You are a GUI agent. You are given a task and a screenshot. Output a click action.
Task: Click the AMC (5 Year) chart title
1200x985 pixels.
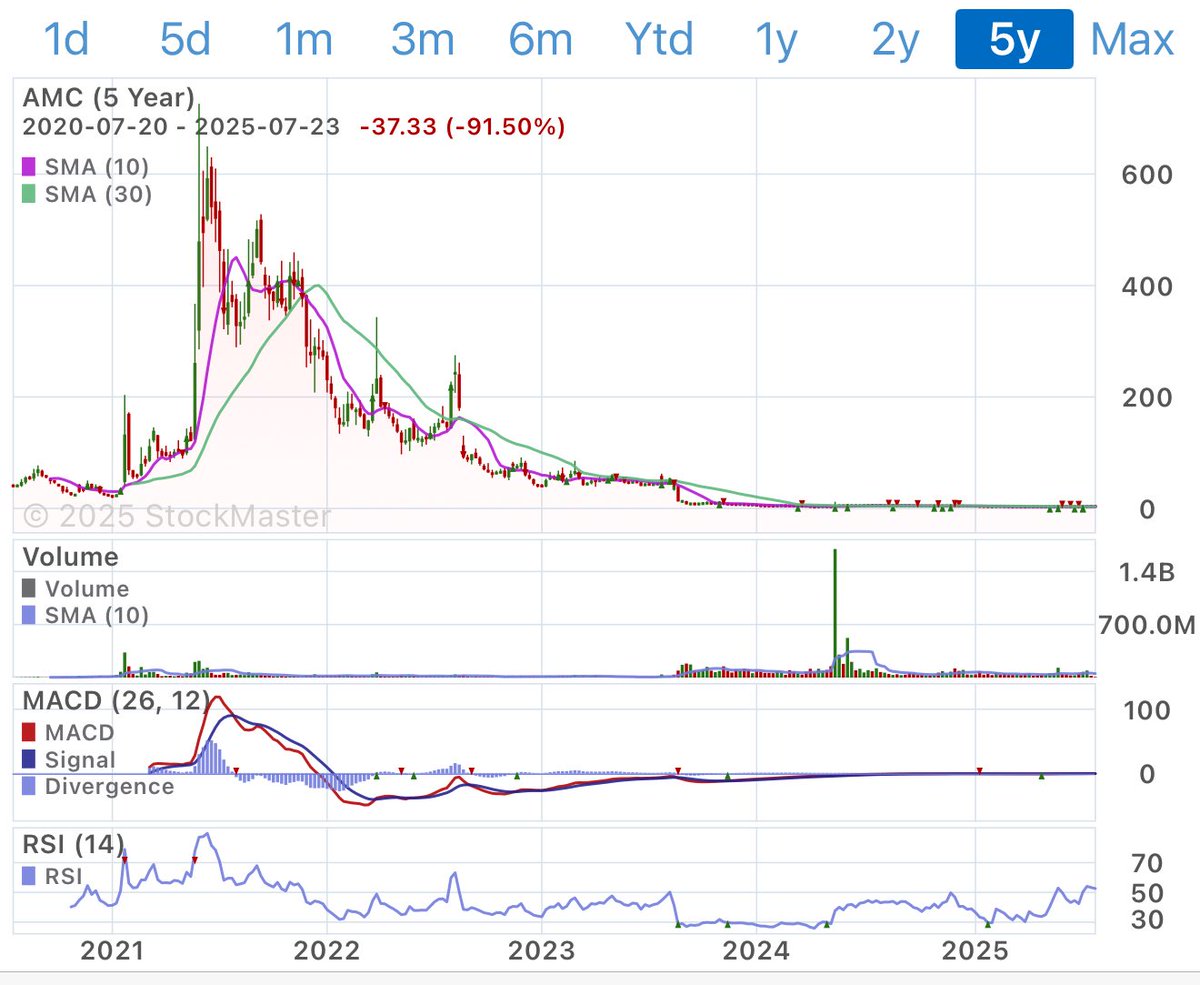pyautogui.click(x=108, y=98)
